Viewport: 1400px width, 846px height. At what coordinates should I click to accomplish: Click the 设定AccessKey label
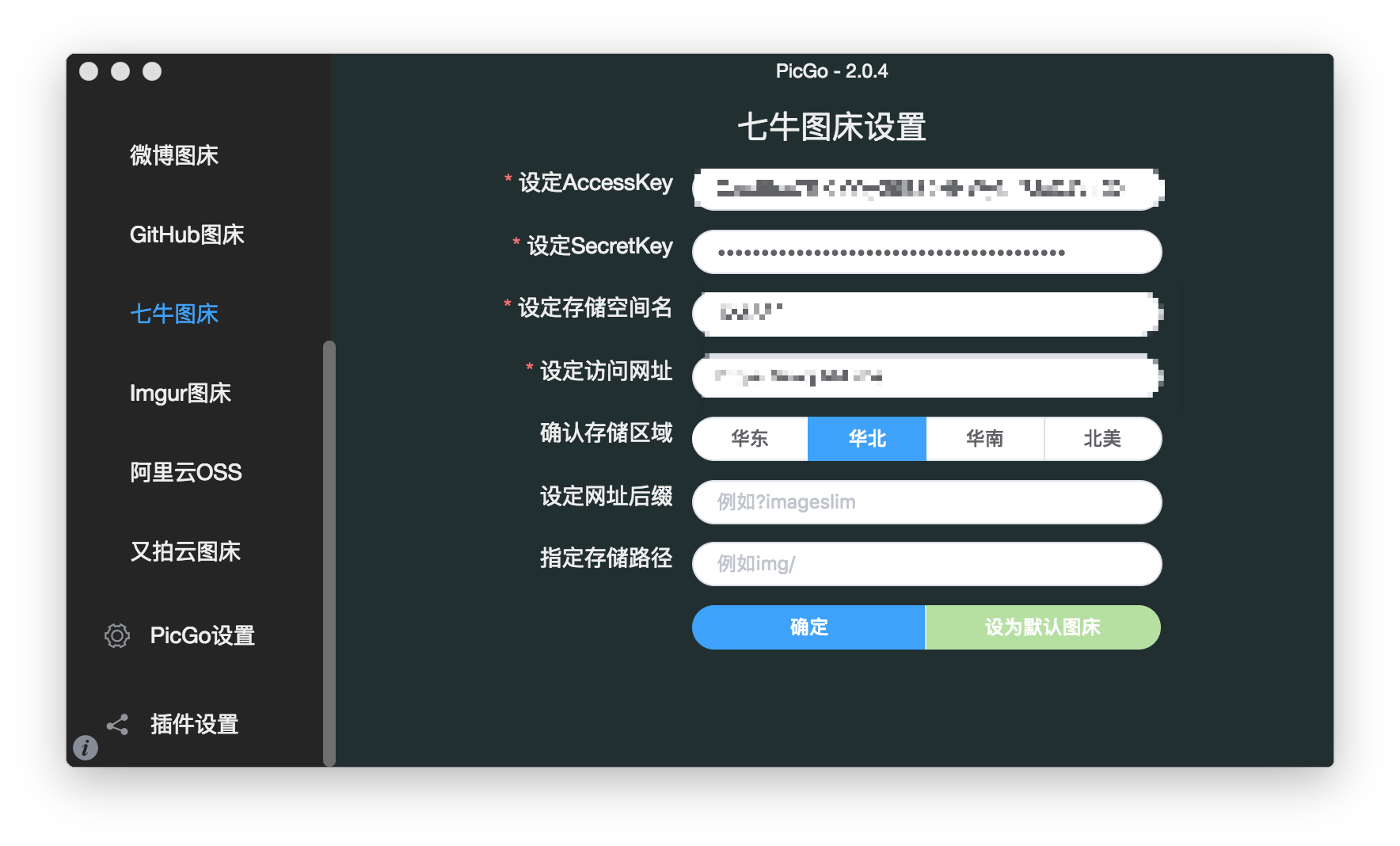(x=595, y=182)
